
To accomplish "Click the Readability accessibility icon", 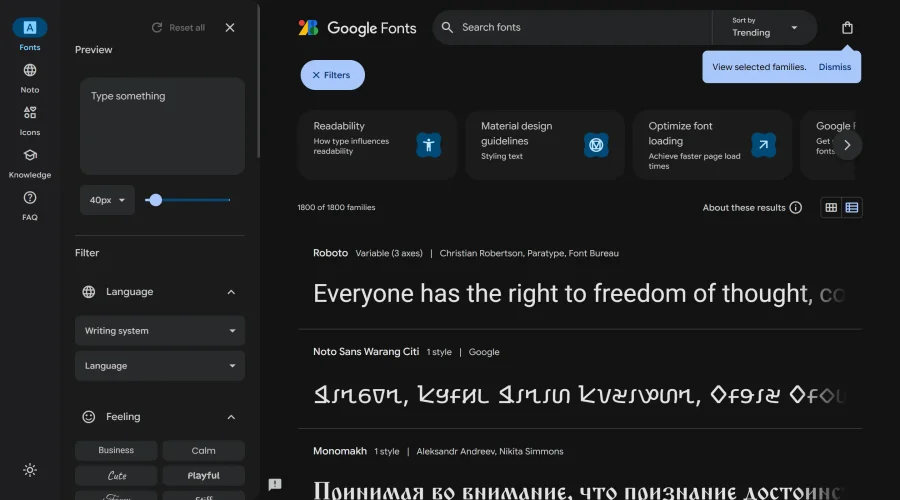I will 428,145.
